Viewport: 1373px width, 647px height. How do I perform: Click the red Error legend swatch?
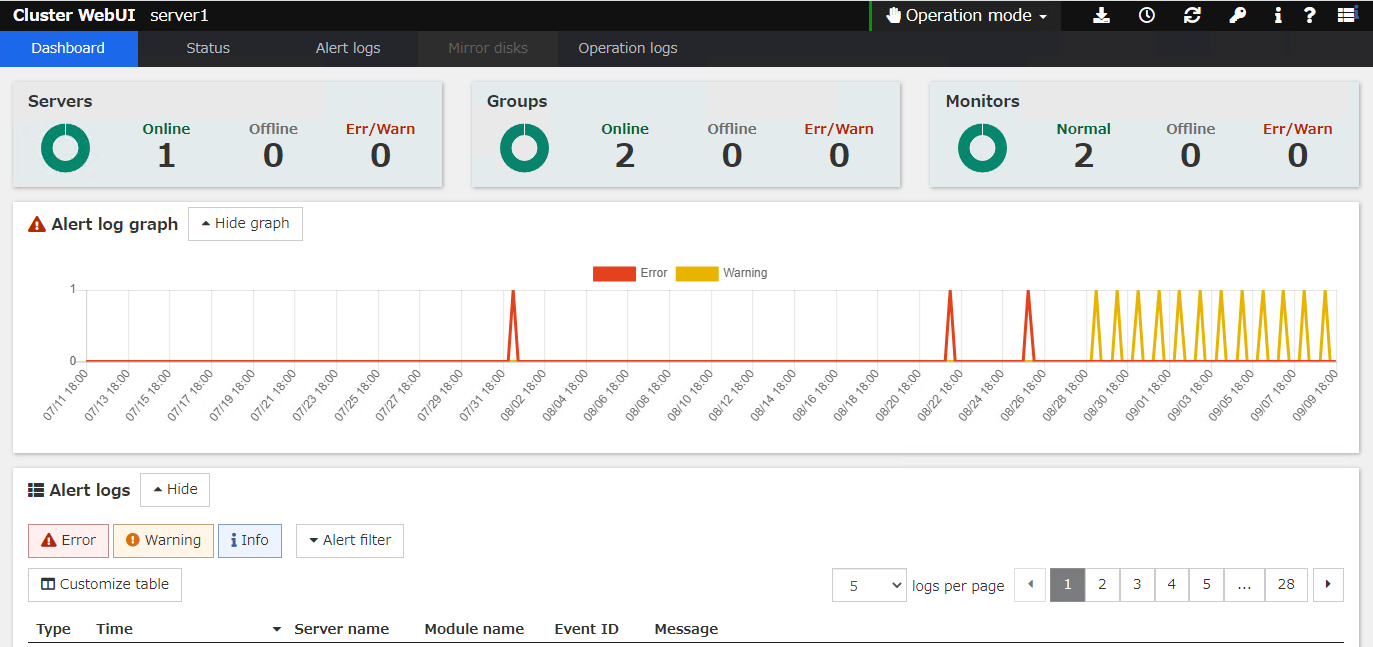click(x=614, y=273)
